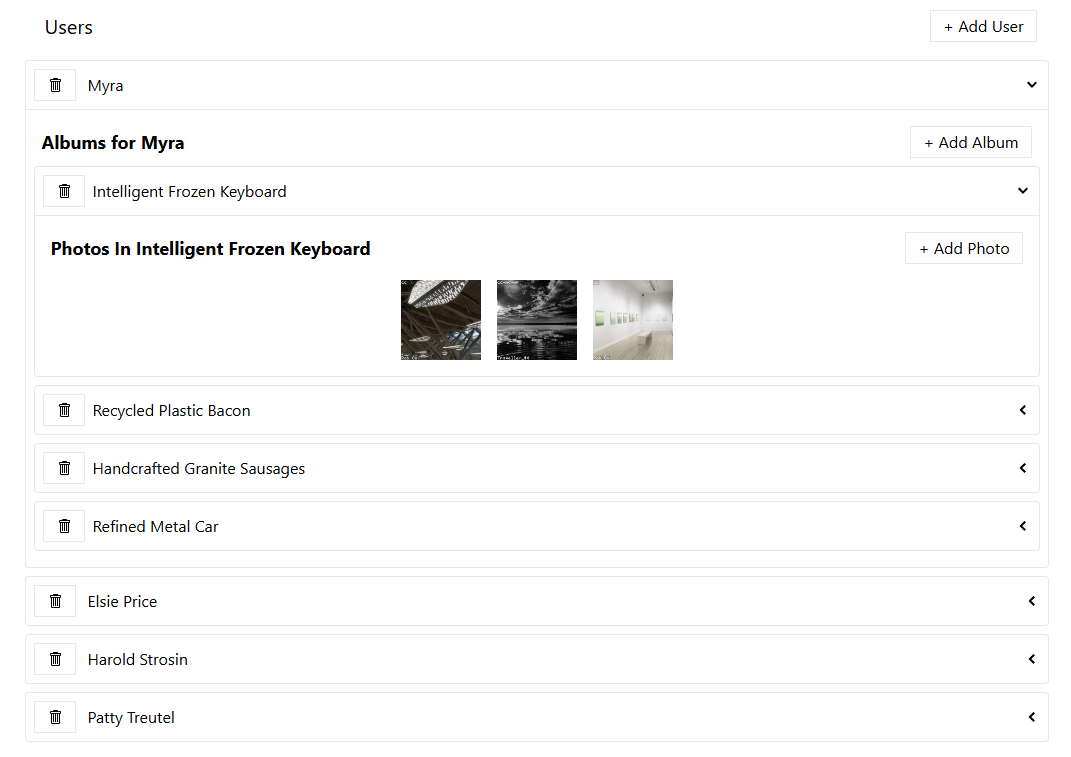Add a new album for Myra
Viewport: 1071px width, 757px height.
[970, 142]
